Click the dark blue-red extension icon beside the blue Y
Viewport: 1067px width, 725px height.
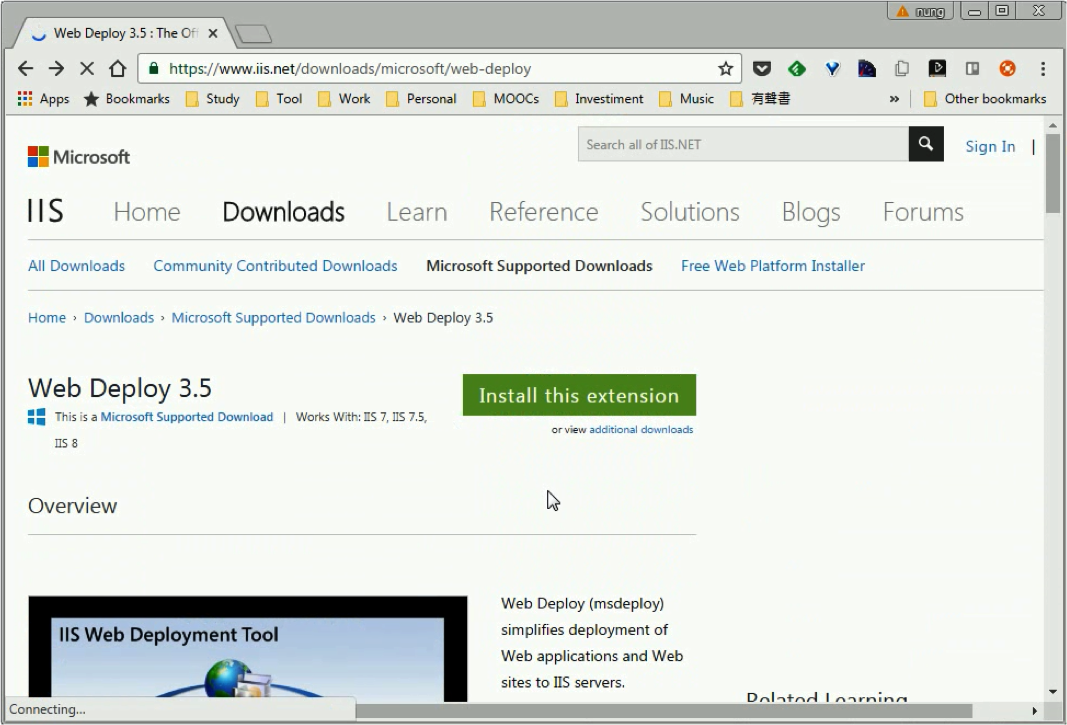click(x=867, y=69)
